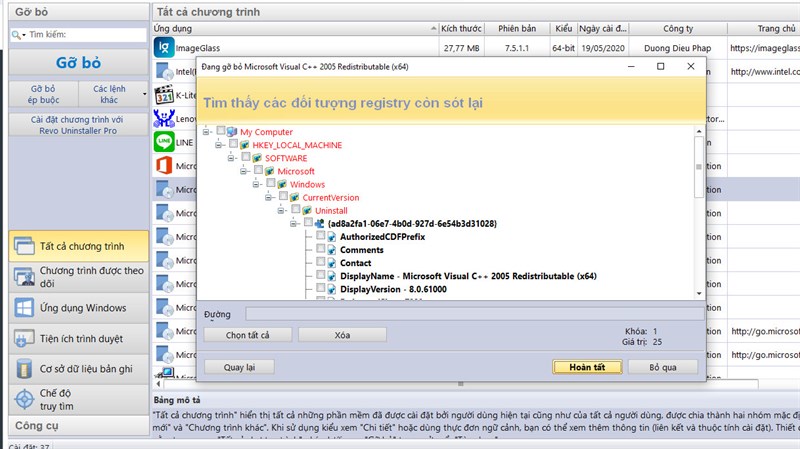This screenshot has width=800, height=449.
Task: Click the ImageGlass application icon
Action: coord(164,47)
